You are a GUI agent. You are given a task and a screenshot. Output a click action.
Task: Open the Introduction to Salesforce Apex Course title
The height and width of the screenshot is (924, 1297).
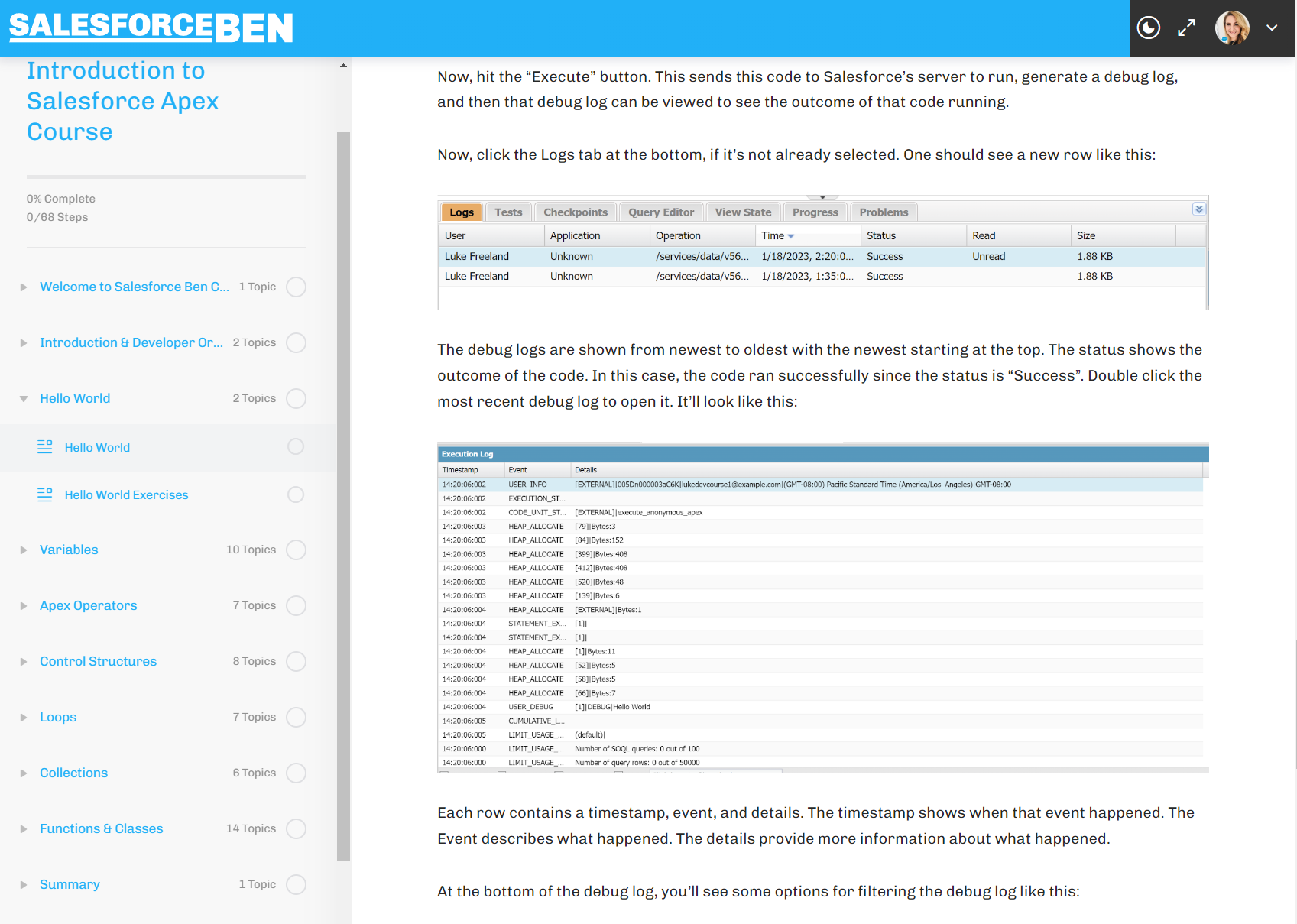(x=122, y=101)
